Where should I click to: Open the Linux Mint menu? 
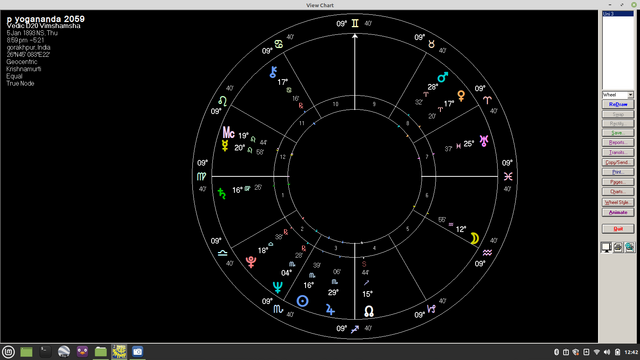click(x=8, y=351)
